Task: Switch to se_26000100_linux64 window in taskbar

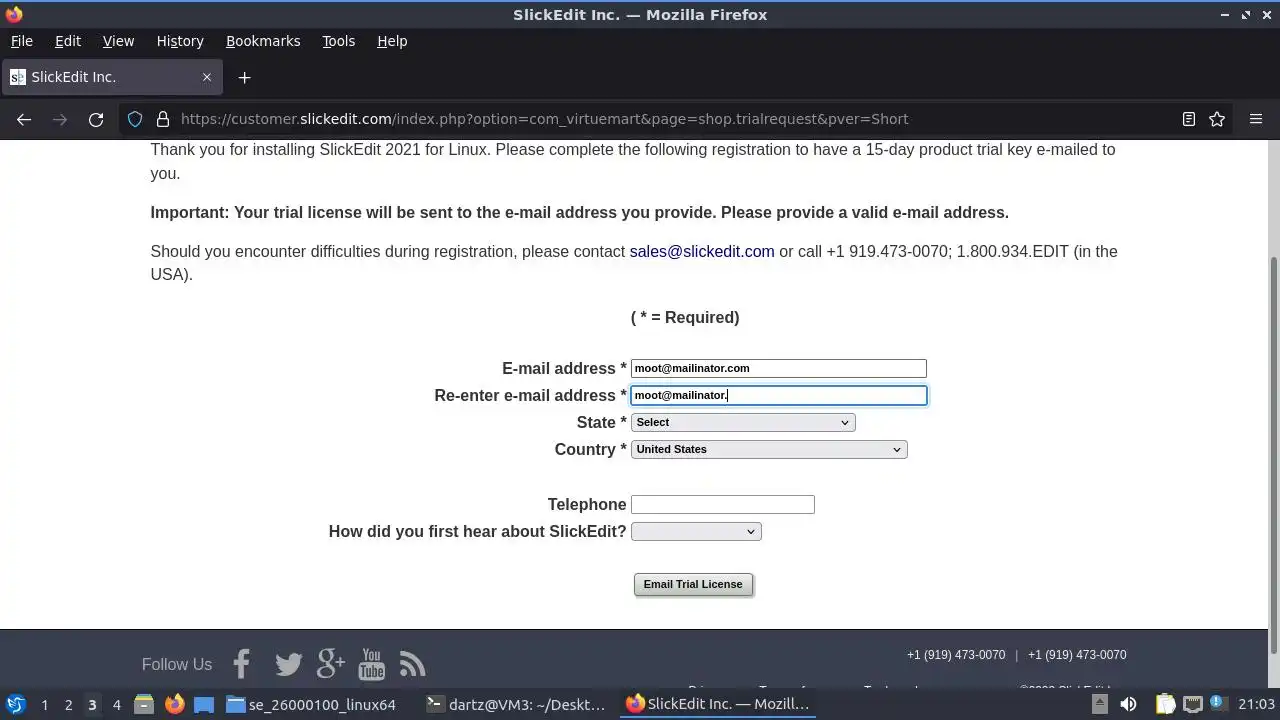Action: coord(312,704)
